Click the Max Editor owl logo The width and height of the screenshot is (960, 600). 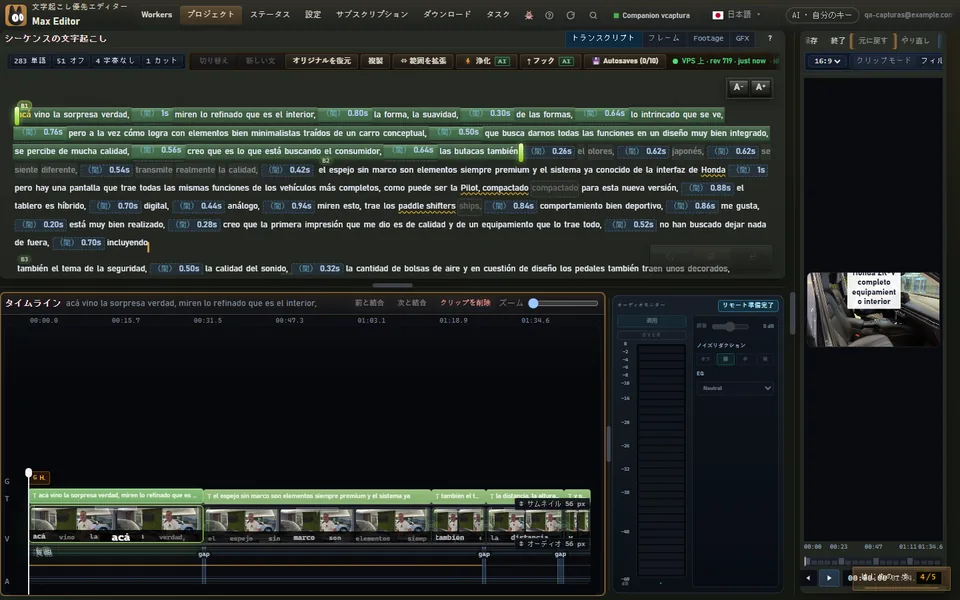click(x=15, y=15)
